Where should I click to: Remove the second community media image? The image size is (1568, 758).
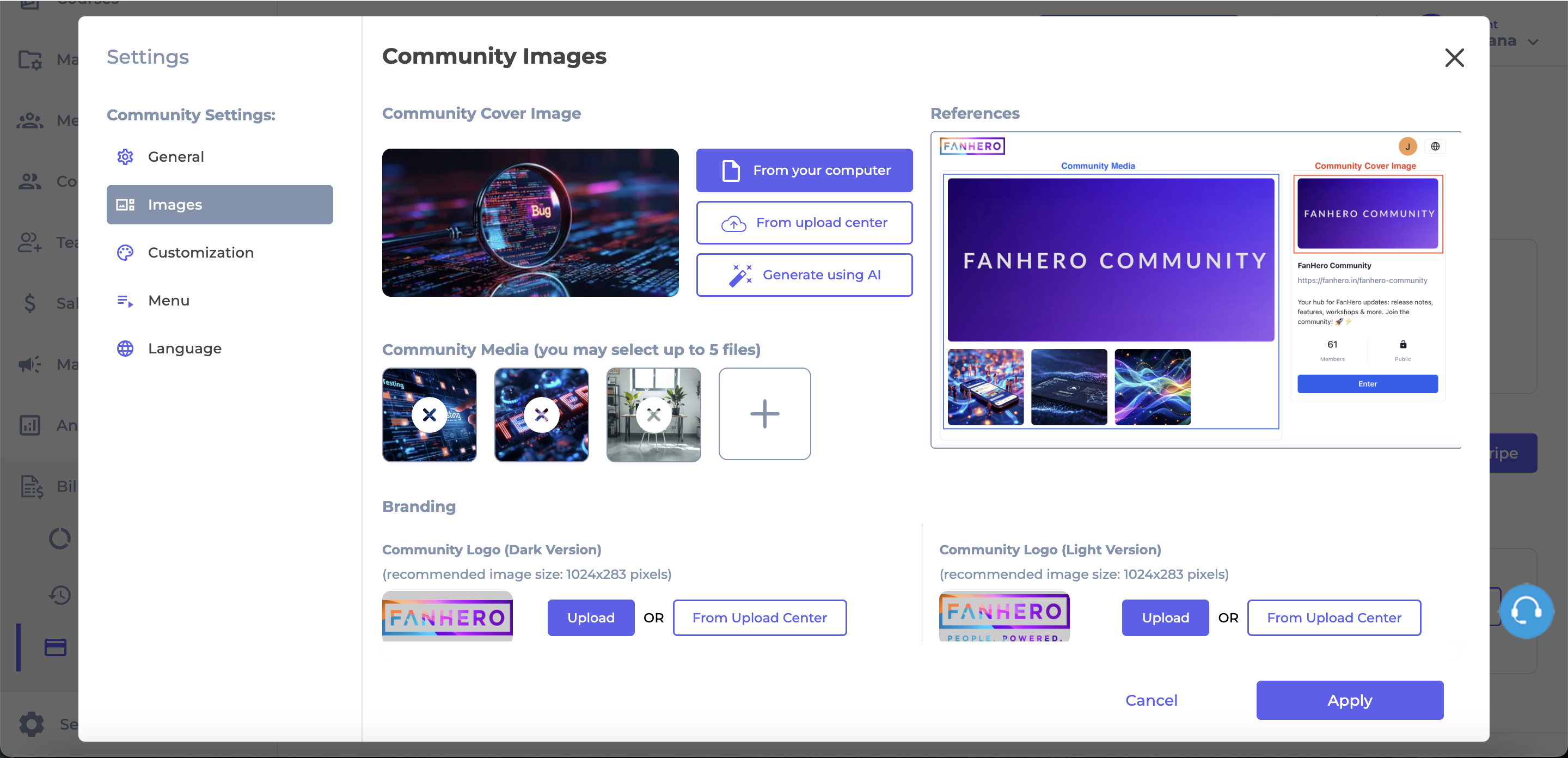[x=541, y=414]
